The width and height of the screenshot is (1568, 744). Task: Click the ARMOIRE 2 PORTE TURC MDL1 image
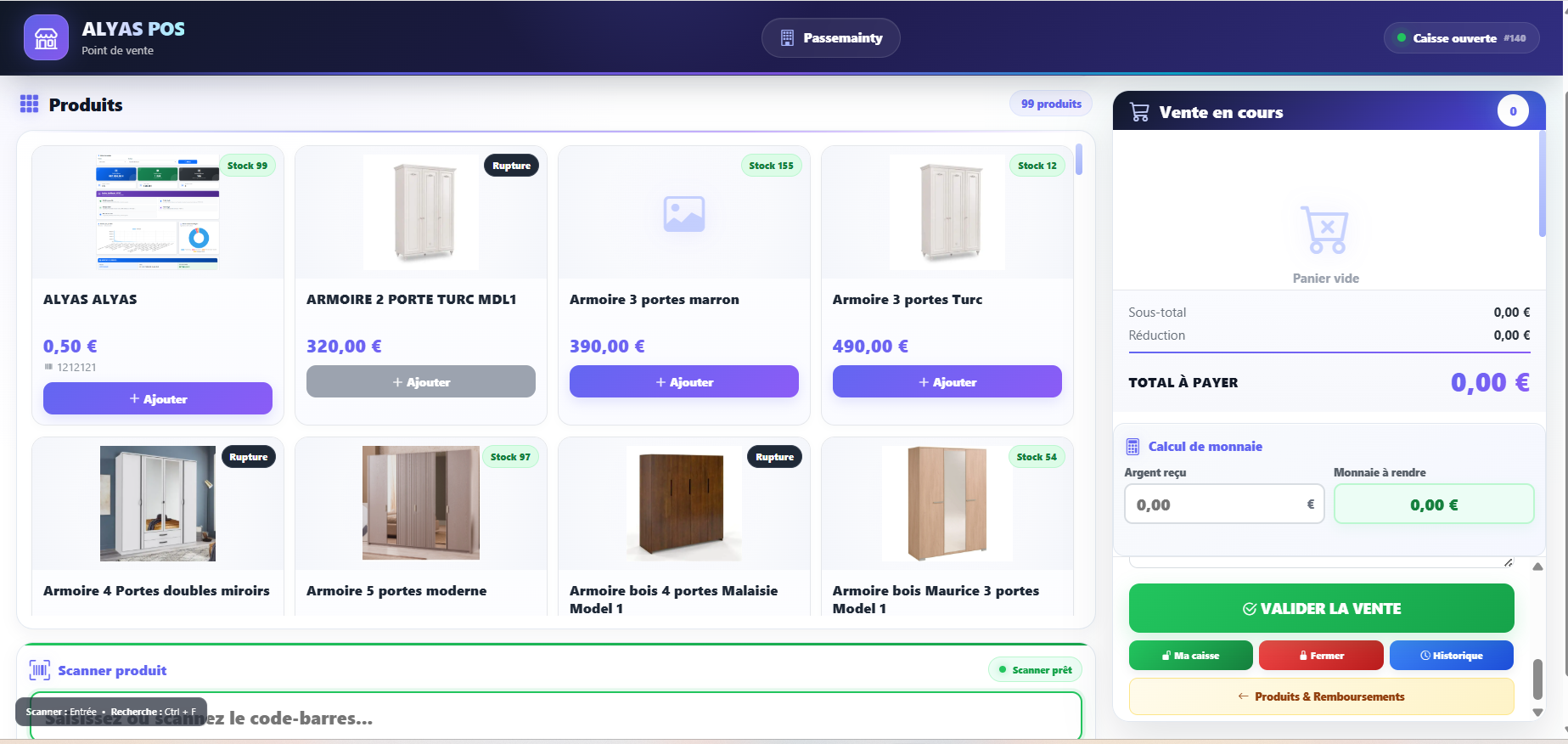pyautogui.click(x=421, y=212)
